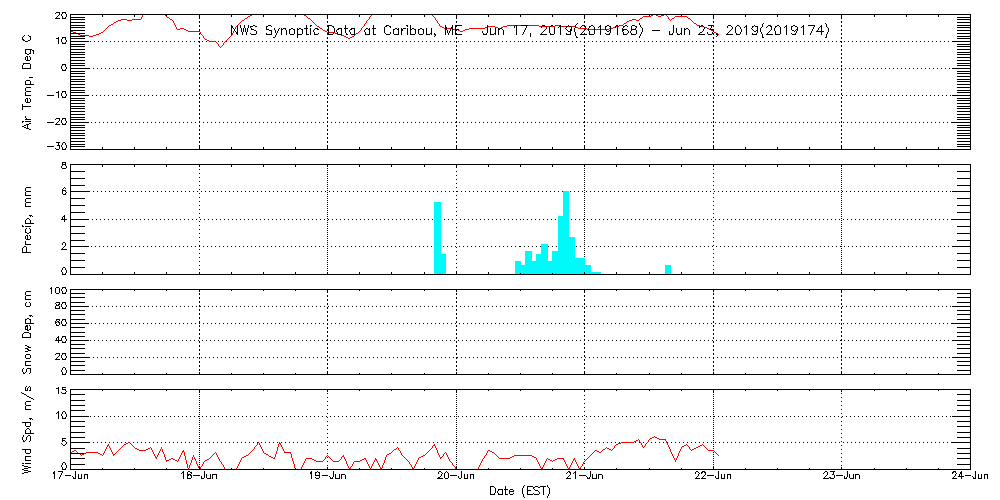Select the 'Air Temp, Deg C' axis label

pos(28,81)
